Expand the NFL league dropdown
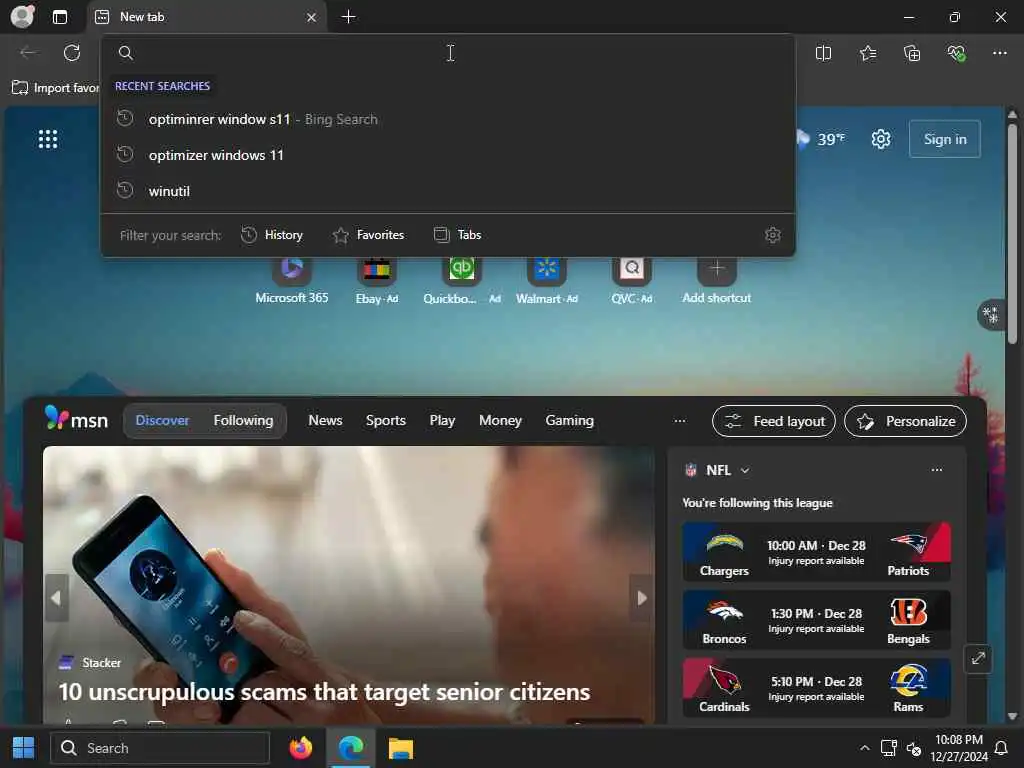Viewport: 1024px width, 768px height. pyautogui.click(x=745, y=470)
